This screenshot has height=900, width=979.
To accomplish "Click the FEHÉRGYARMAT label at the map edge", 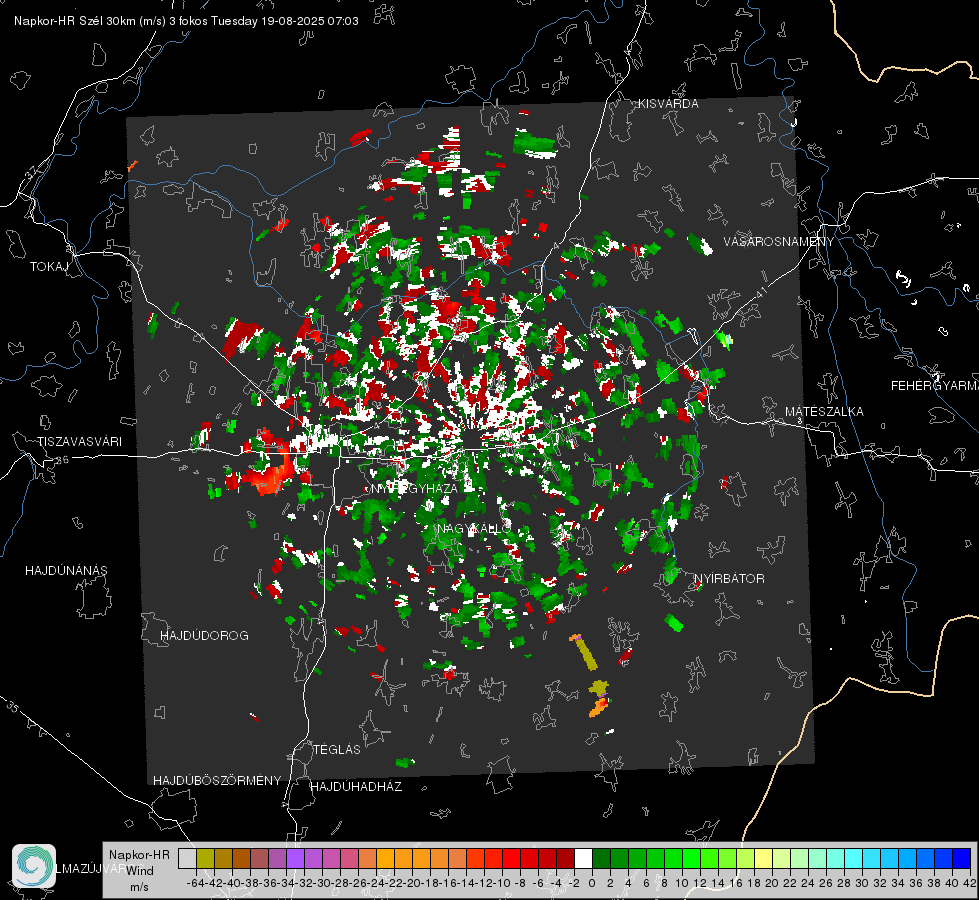I will pyautogui.click(x=934, y=386).
